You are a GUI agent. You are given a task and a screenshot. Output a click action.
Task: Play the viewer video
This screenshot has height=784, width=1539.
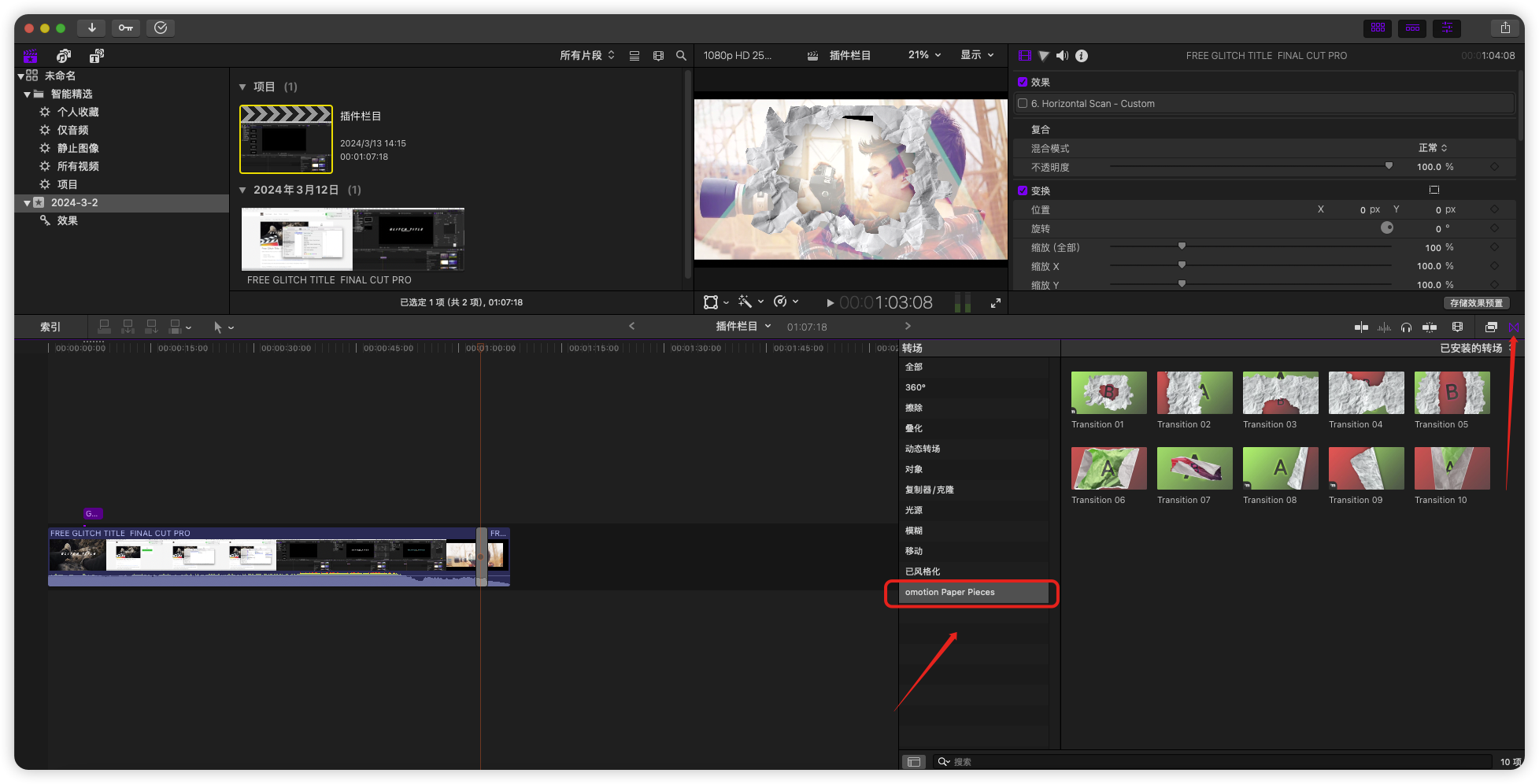tap(830, 303)
